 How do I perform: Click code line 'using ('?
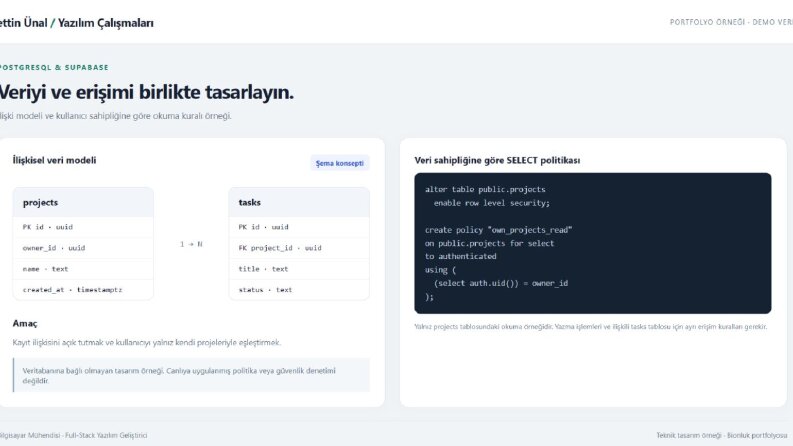pos(440,270)
